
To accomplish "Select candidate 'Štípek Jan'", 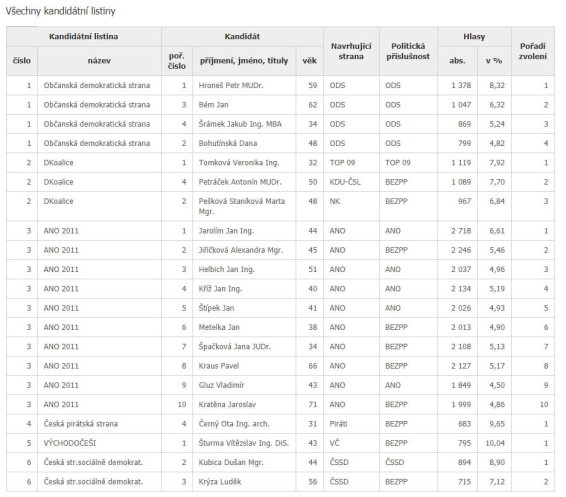I will [216, 308].
